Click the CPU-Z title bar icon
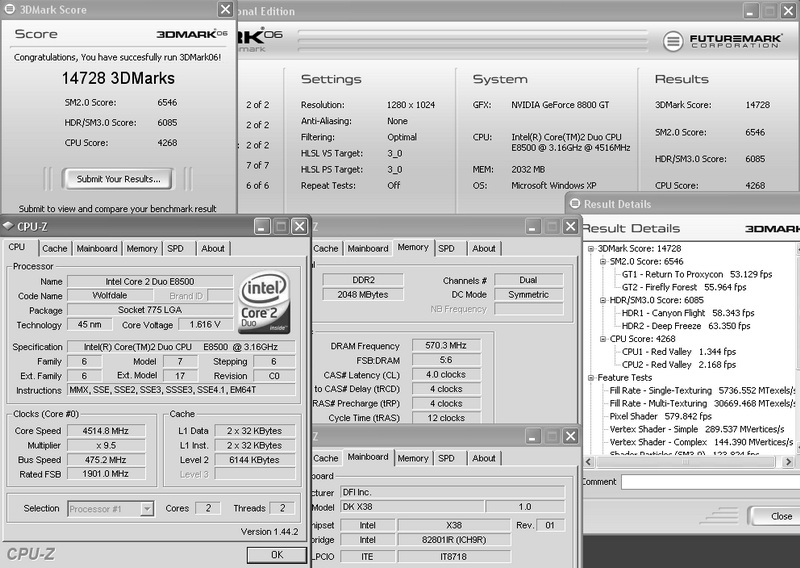This screenshot has height=568, width=800. click(x=8, y=226)
